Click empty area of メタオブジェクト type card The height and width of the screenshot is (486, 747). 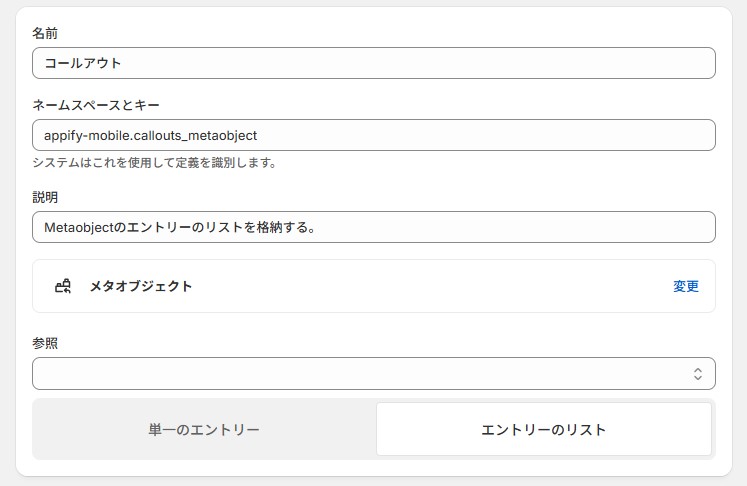[x=429, y=286]
